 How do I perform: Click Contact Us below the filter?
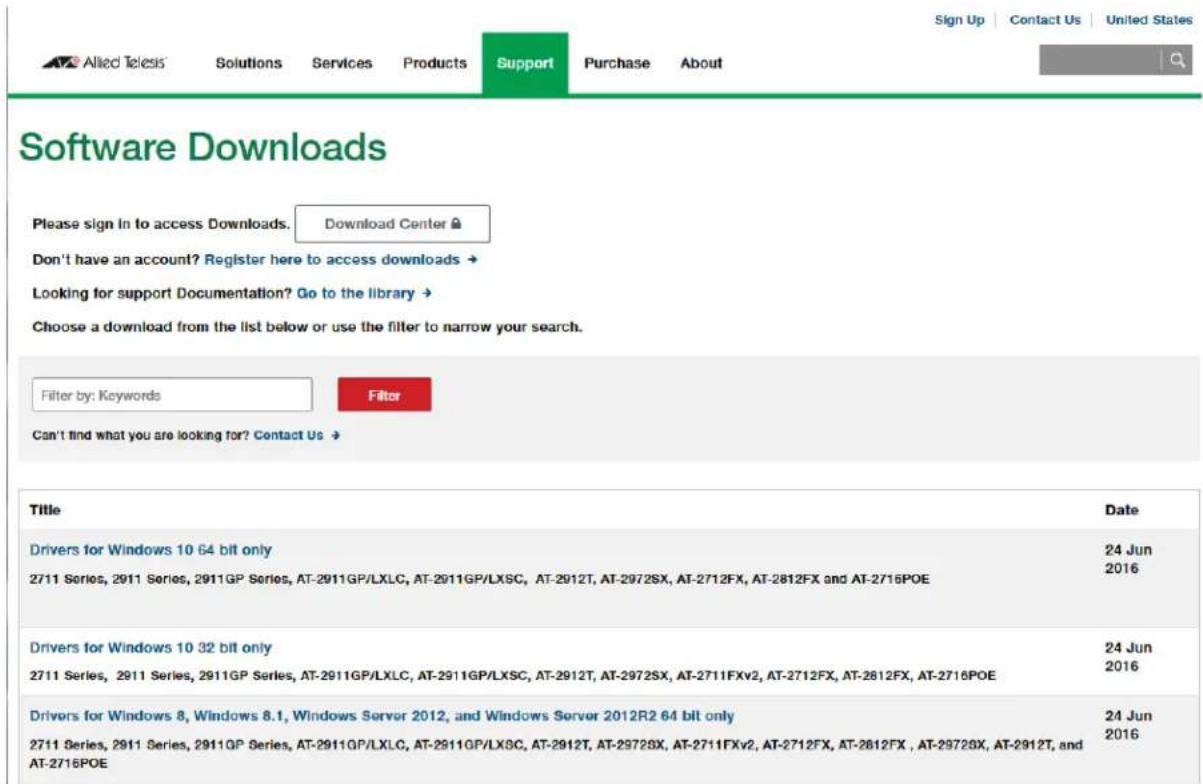click(x=297, y=436)
